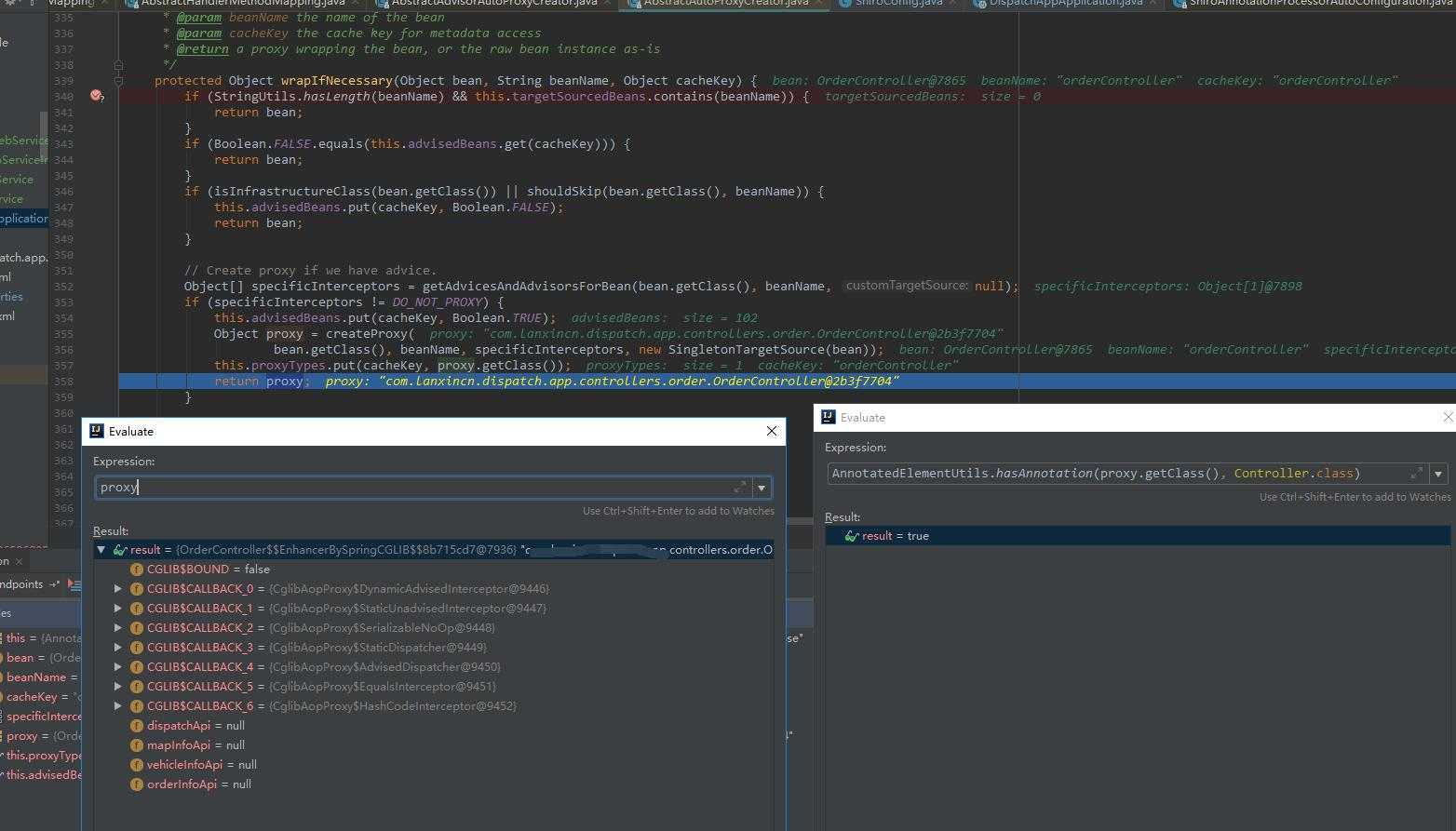
Task: Remove the breakpoint at line 340
Action: [96, 96]
